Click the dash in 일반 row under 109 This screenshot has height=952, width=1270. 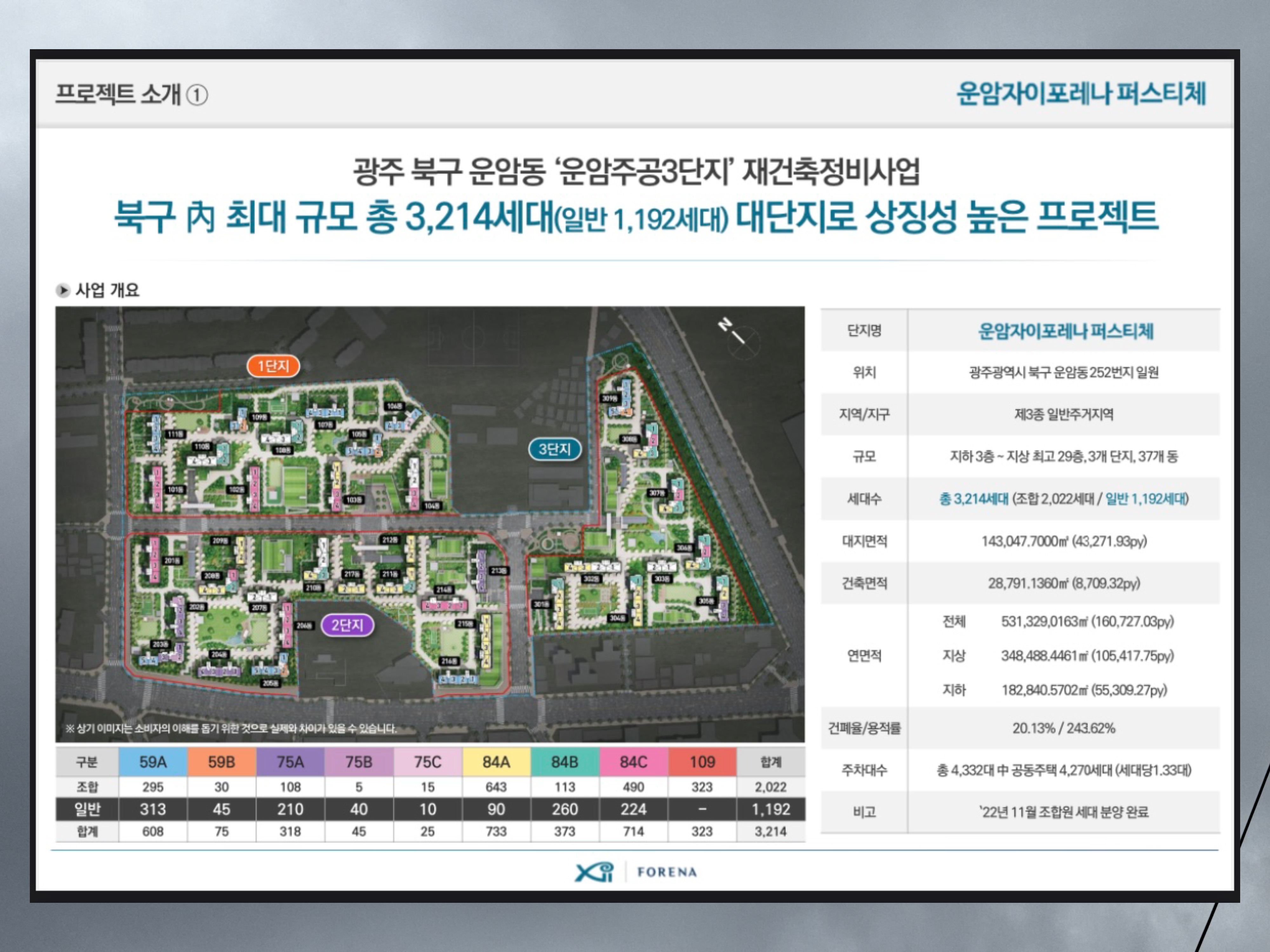[702, 809]
